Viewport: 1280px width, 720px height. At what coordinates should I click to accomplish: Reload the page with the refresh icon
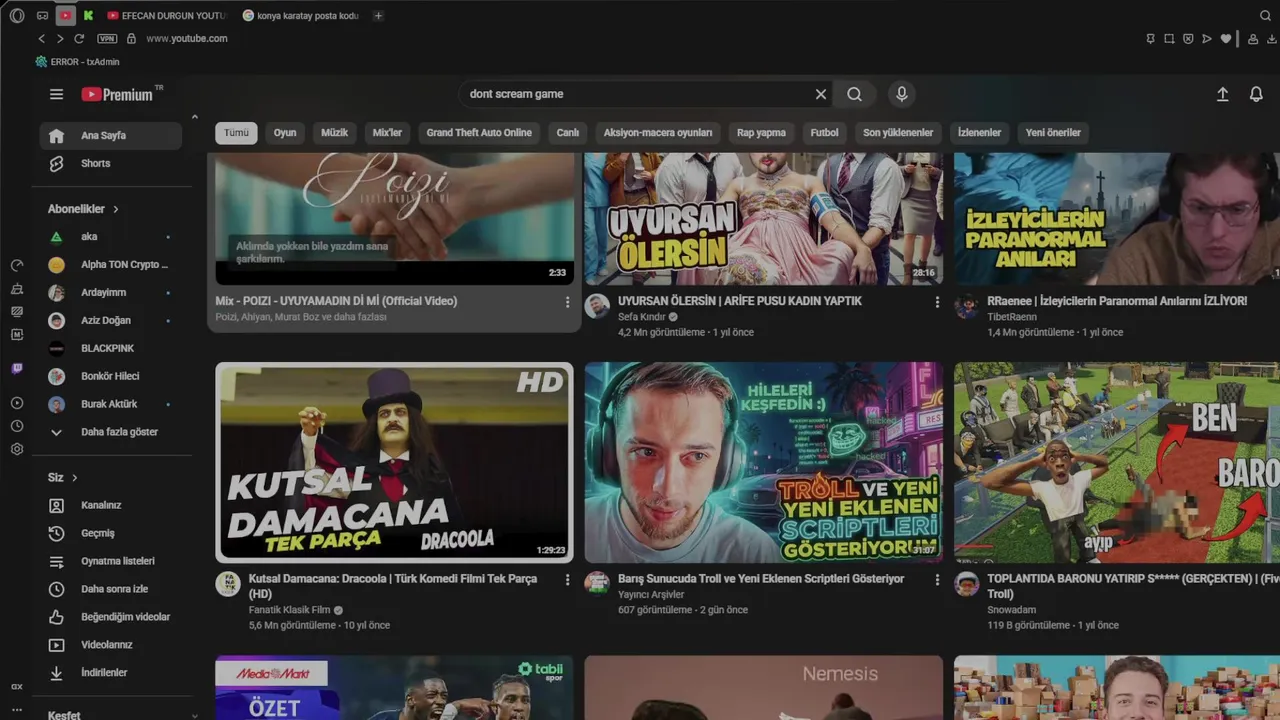point(79,38)
